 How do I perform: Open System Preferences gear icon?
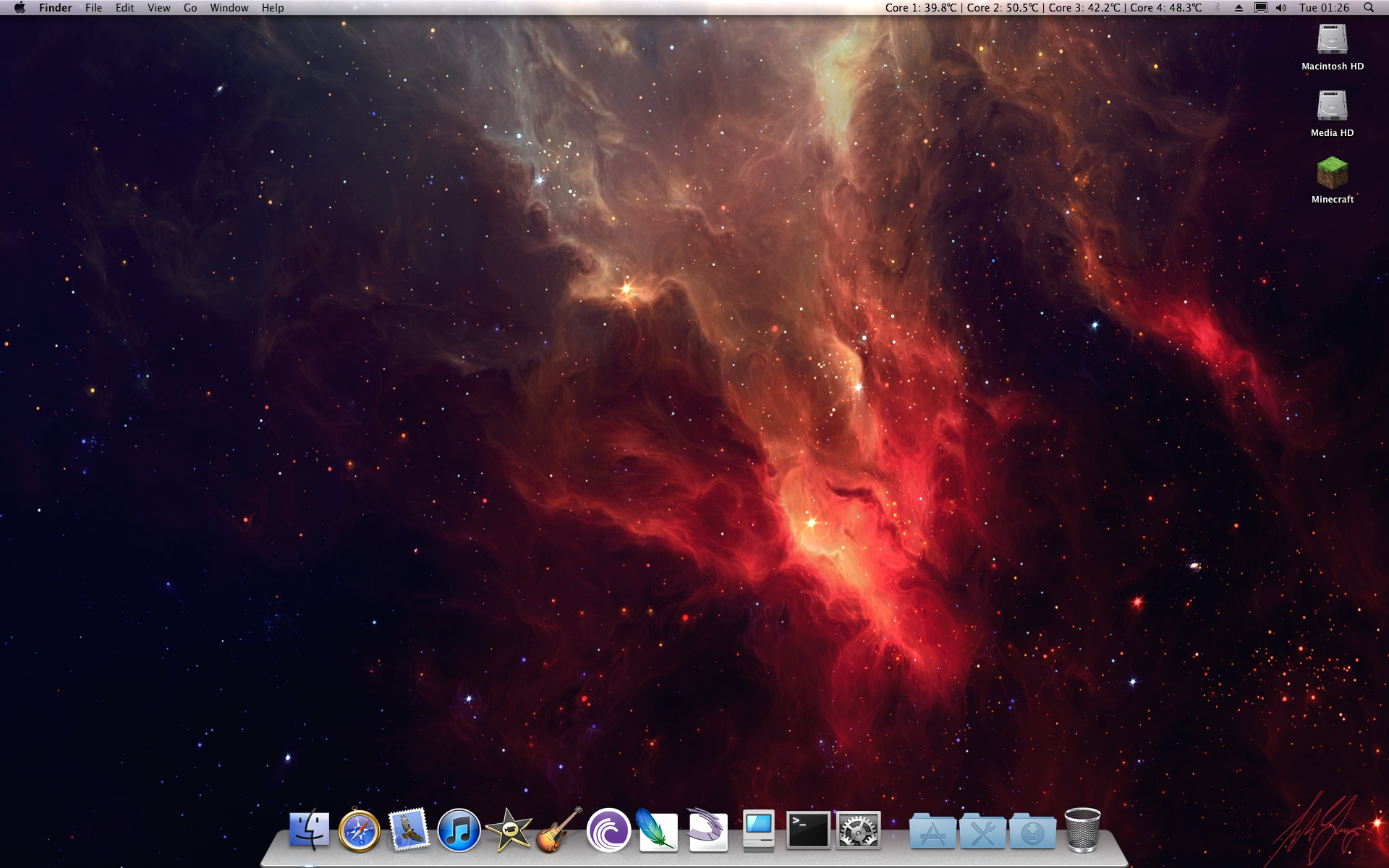coord(858,830)
